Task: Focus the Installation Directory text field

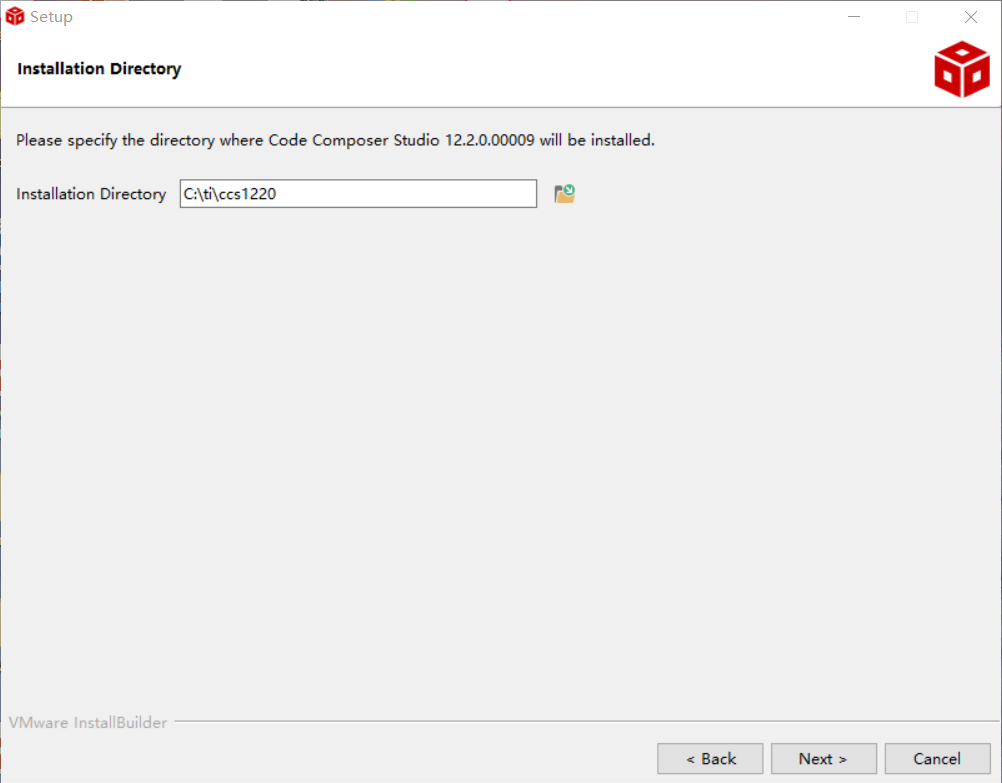Action: (x=400, y=194)
